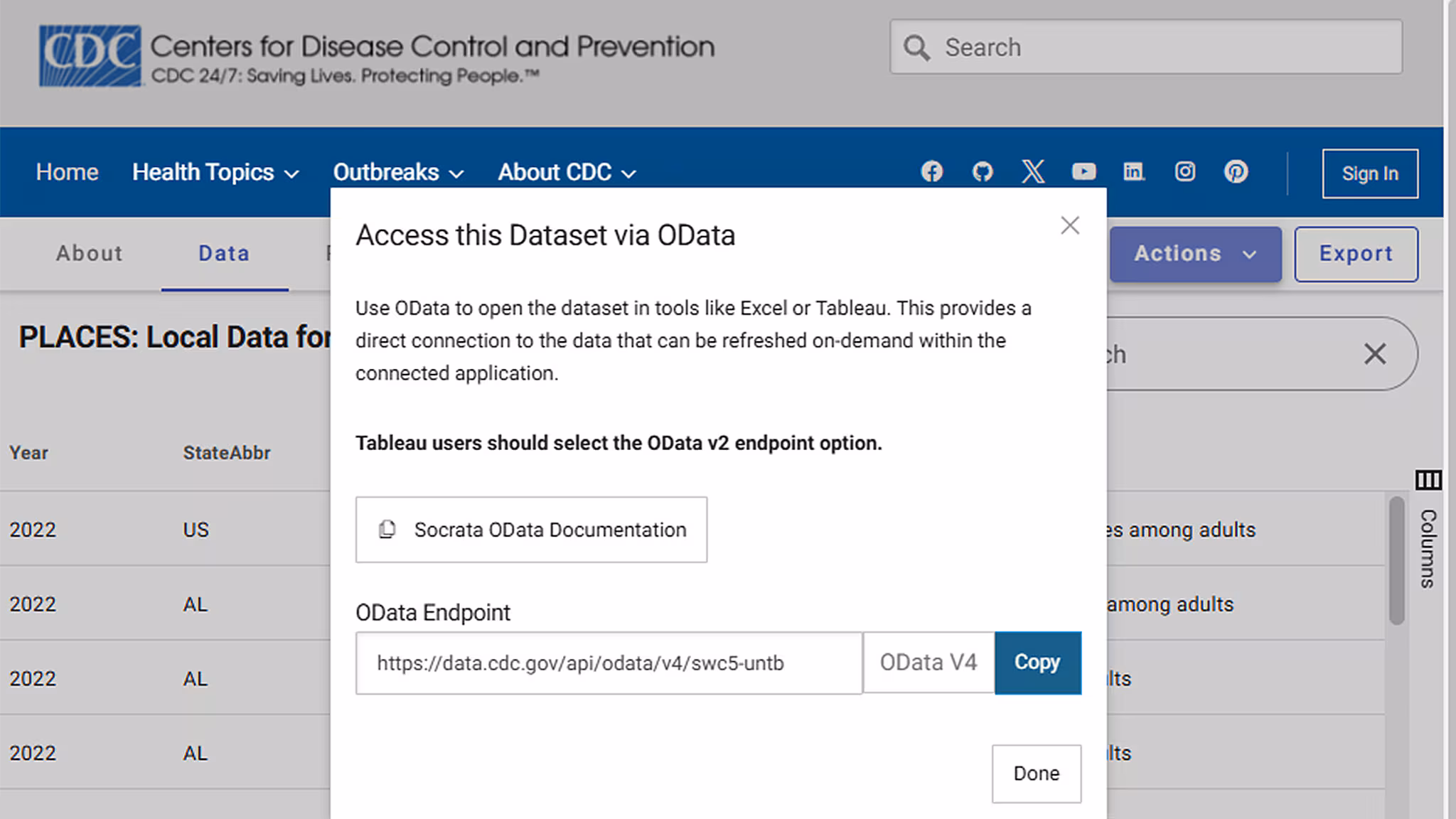This screenshot has height=819, width=1456.
Task: Open the OData V4 version dropdown
Action: 928,663
